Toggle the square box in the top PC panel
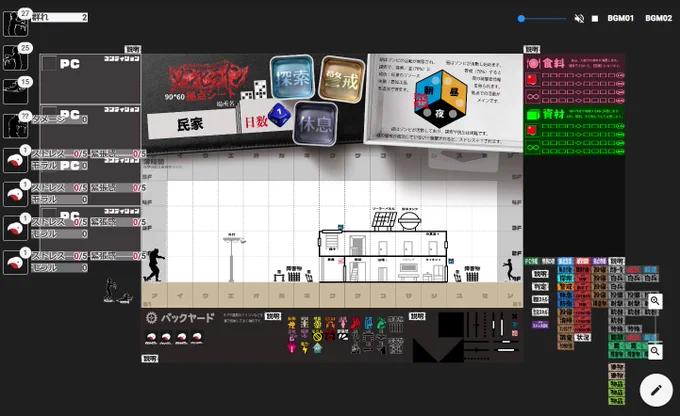The width and height of the screenshot is (680, 416). pos(49,64)
